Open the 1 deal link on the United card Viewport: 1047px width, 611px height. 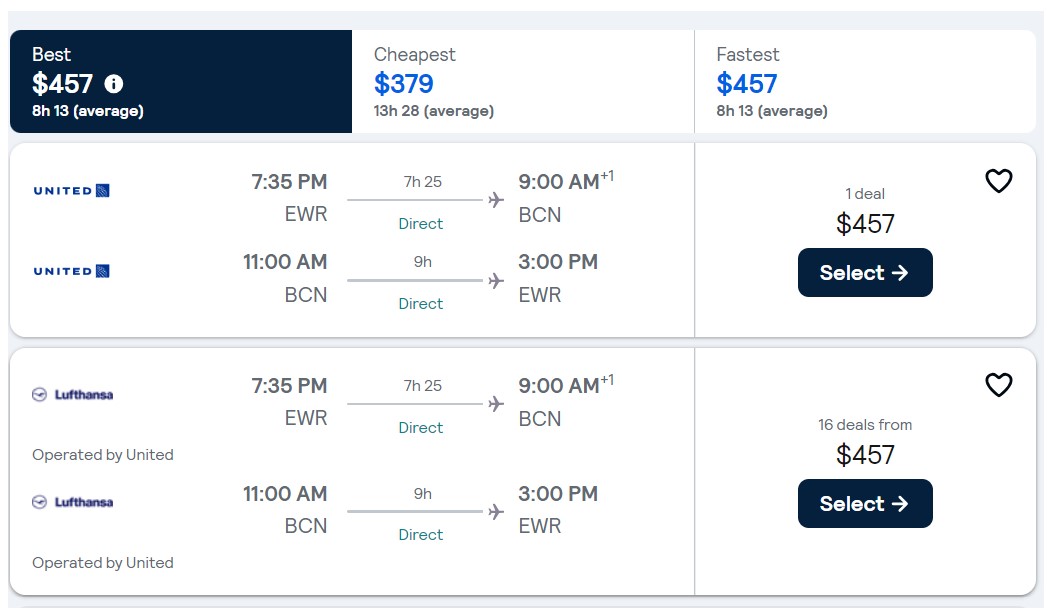865,193
